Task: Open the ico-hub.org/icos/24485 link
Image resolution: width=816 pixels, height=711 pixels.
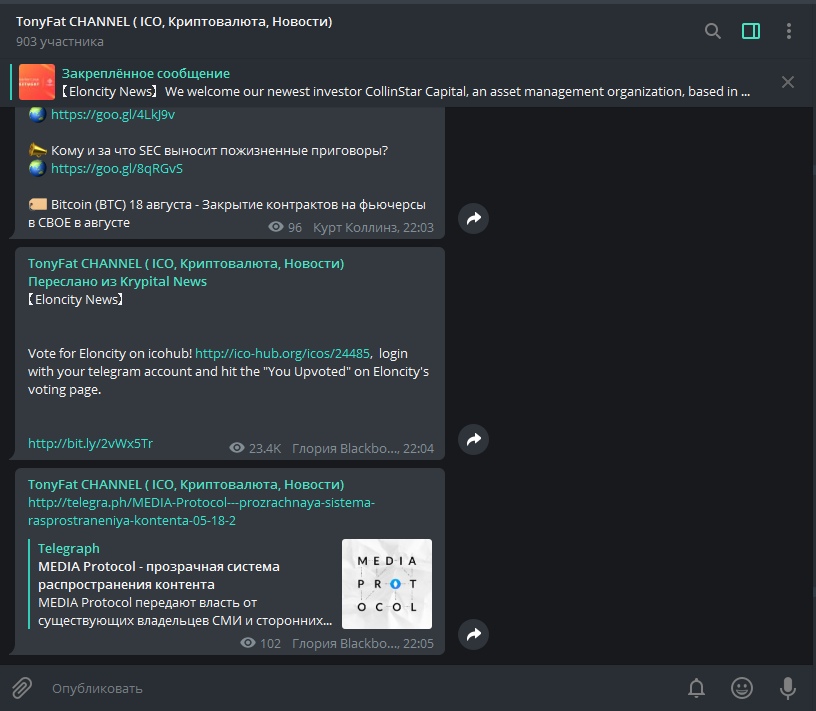Action: pyautogui.click(x=283, y=353)
